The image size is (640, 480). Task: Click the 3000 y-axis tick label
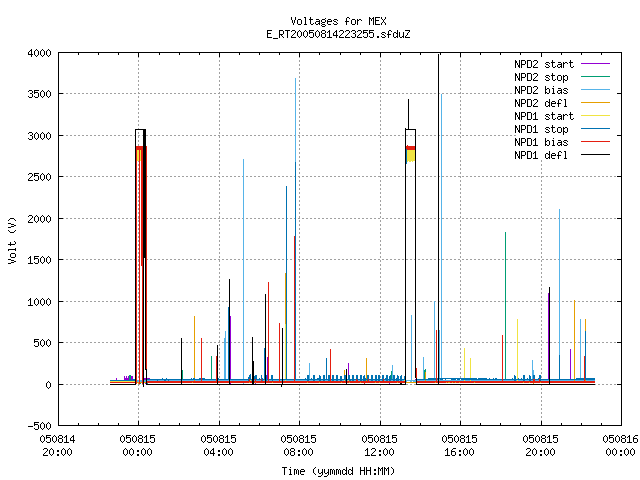tap(40, 136)
